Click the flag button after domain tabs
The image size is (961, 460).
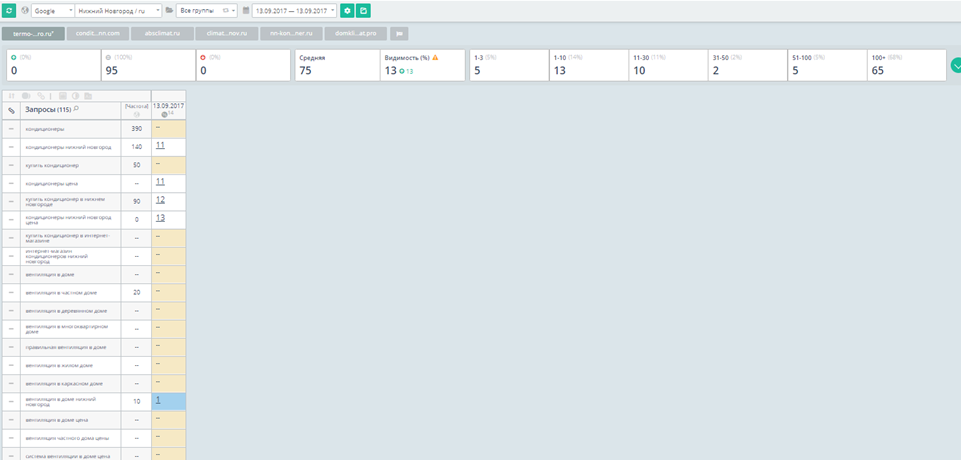(x=399, y=34)
